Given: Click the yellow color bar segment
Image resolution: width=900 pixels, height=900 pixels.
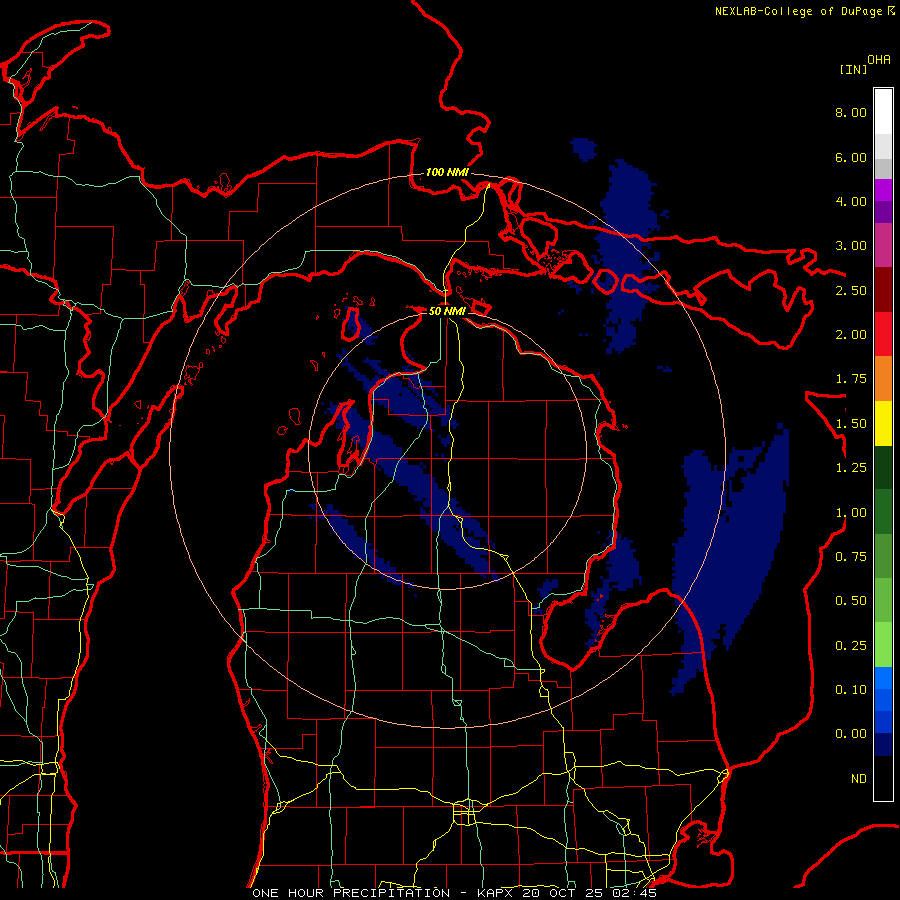Looking at the screenshot, I should pos(883,424).
